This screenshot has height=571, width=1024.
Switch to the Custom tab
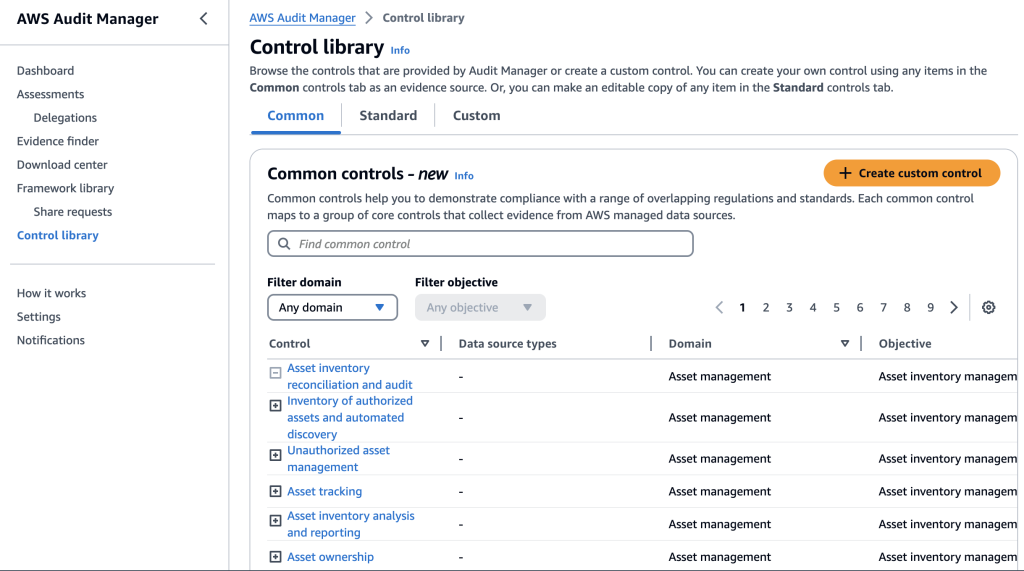tap(477, 116)
